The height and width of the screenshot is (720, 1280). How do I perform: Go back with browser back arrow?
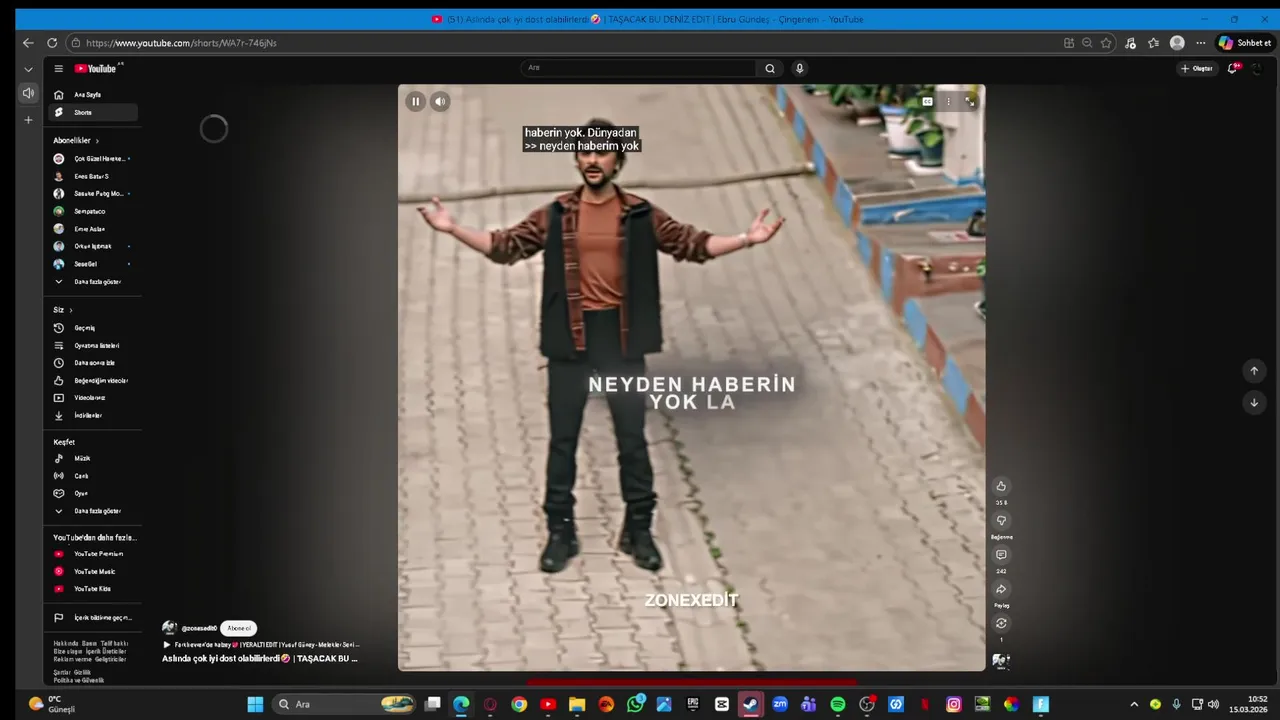pos(28,43)
